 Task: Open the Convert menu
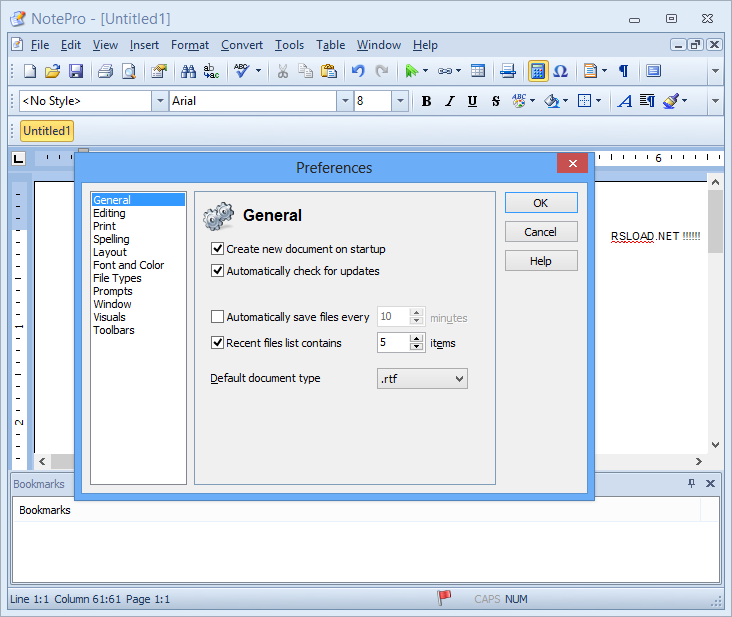242,45
